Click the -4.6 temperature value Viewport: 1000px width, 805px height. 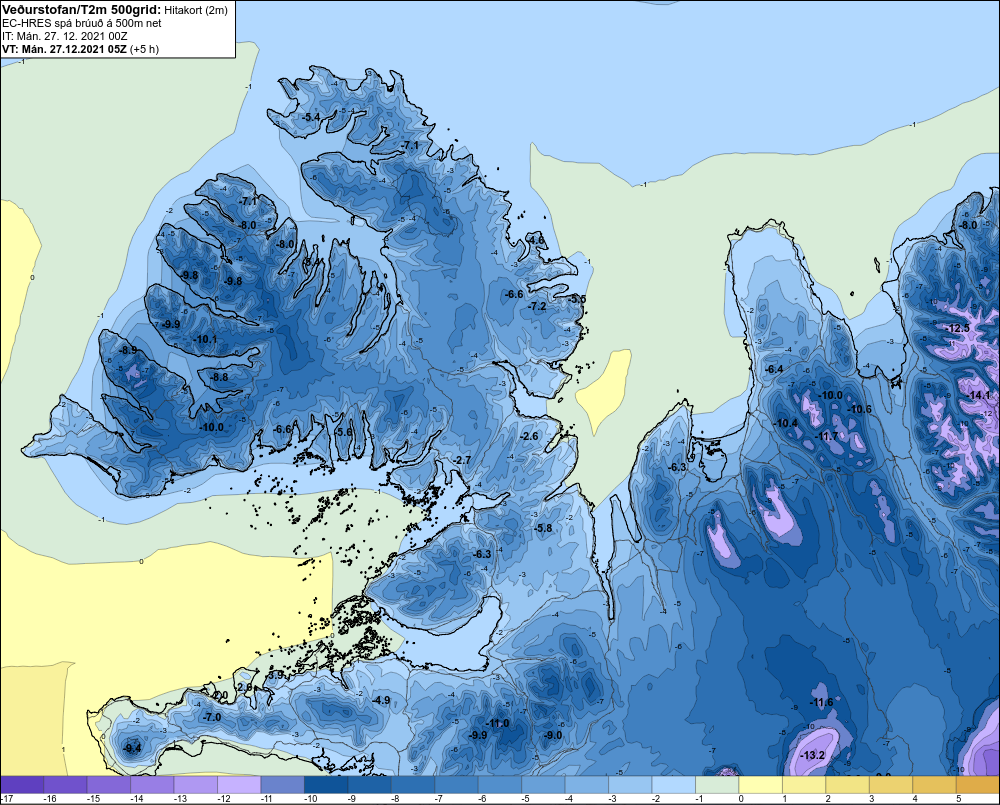click(535, 240)
